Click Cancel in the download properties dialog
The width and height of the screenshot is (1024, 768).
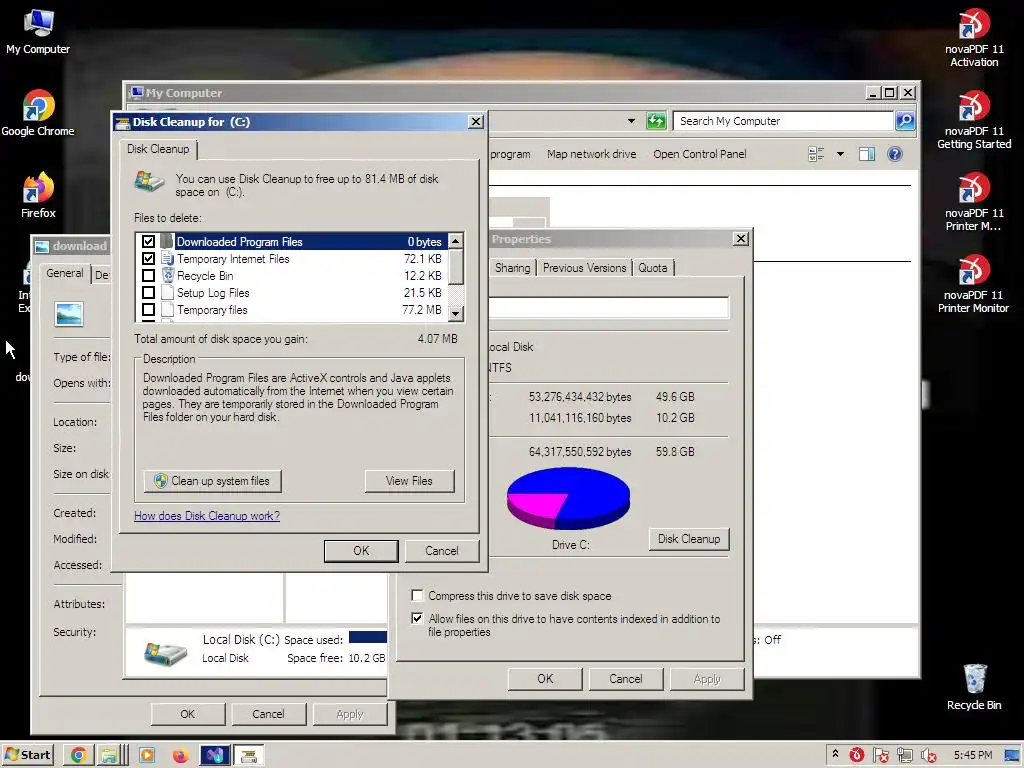click(268, 714)
